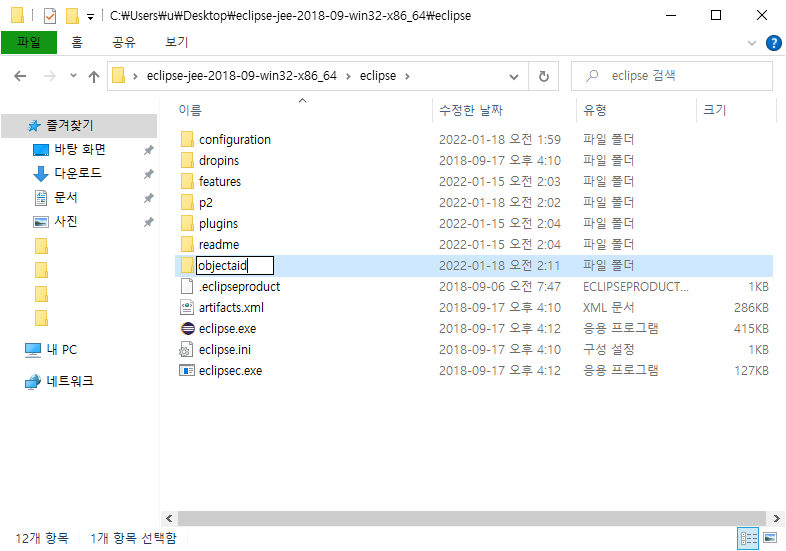
Task: Select the .eclipseproduct file icon
Action: [187, 286]
